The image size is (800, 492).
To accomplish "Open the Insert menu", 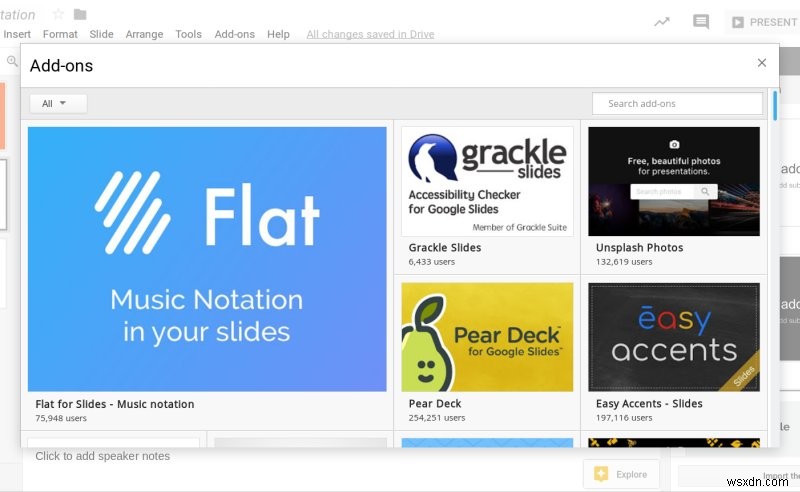I will pyautogui.click(x=17, y=34).
